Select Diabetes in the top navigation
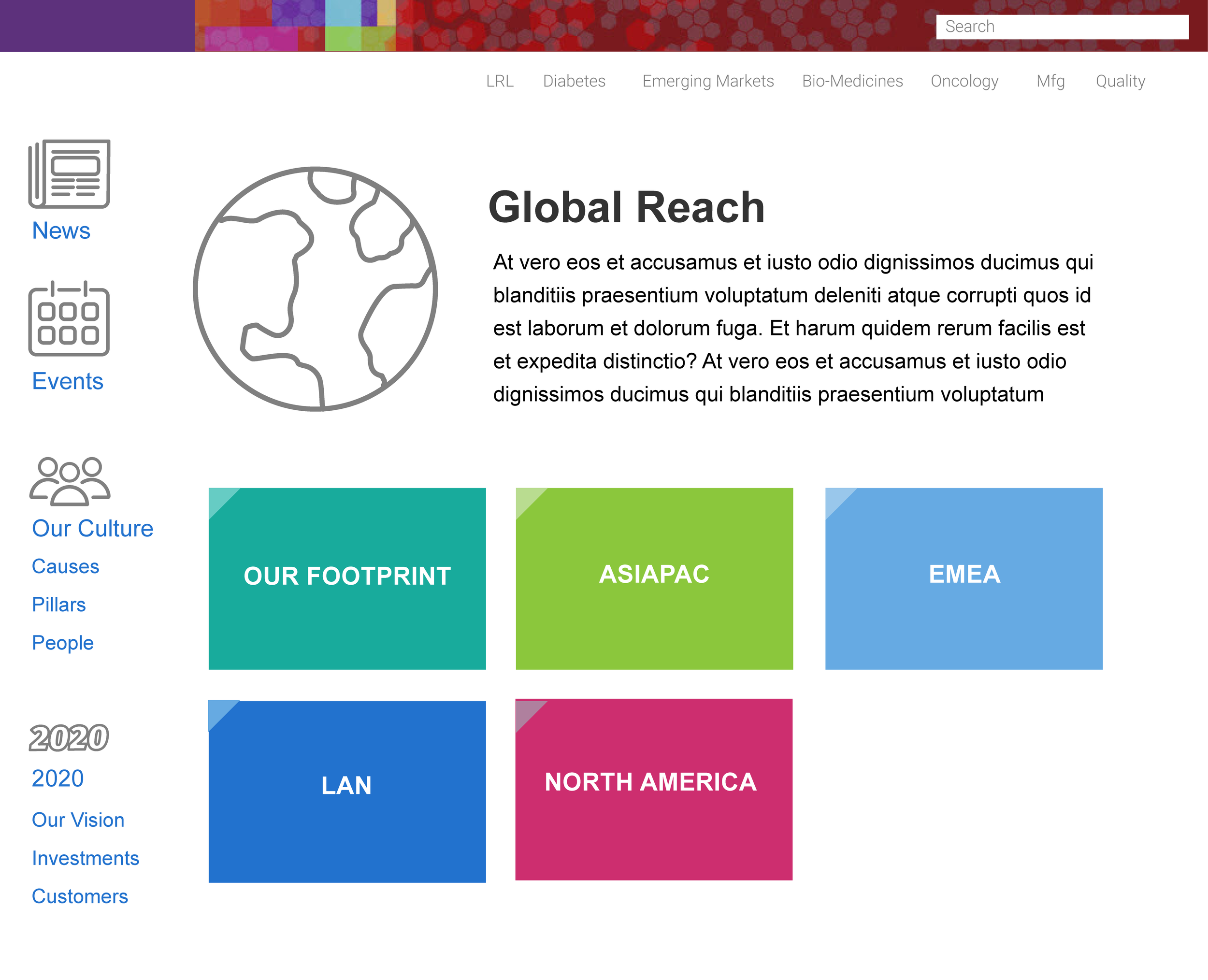Image resolution: width=1208 pixels, height=980 pixels. [574, 81]
